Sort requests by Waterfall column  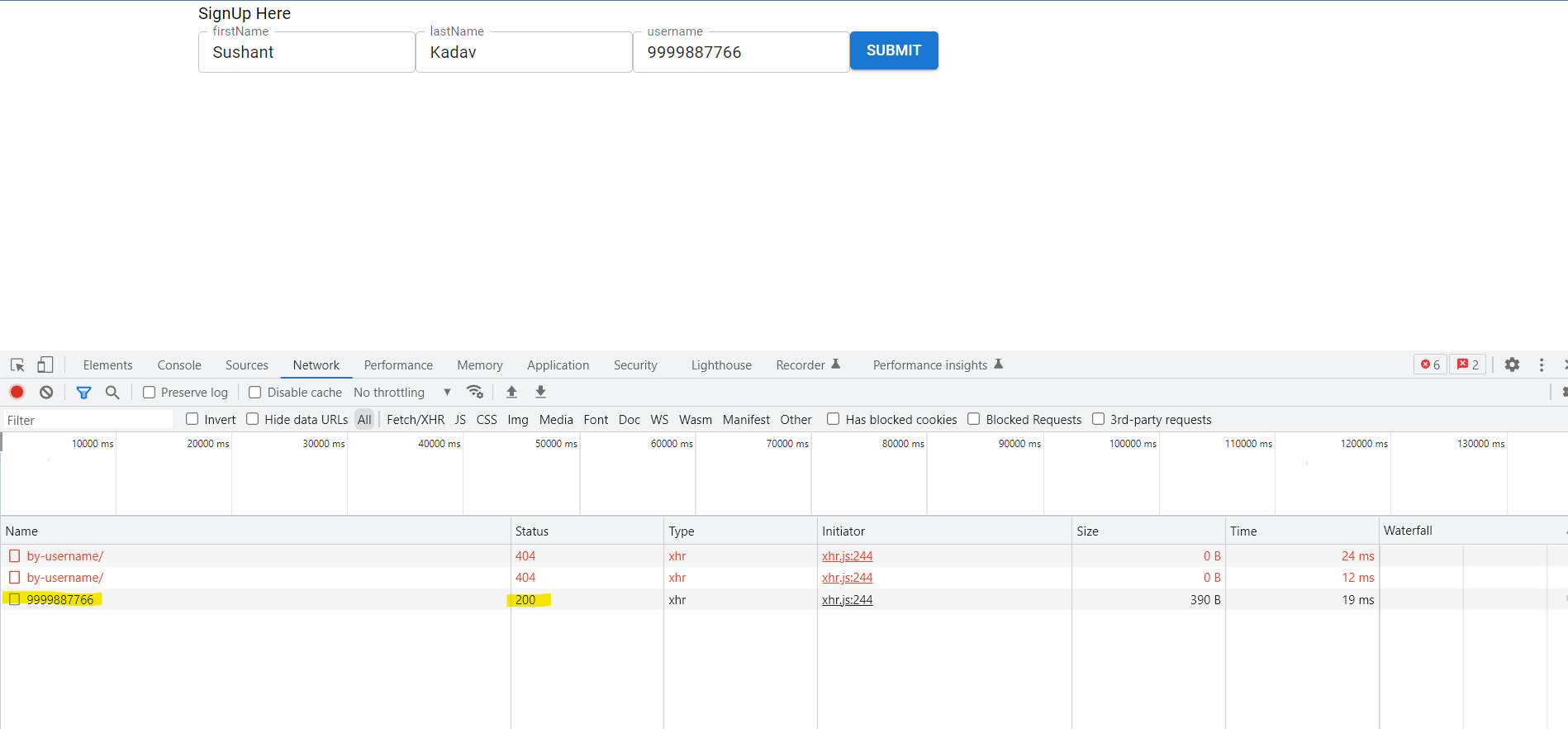tap(1474, 531)
